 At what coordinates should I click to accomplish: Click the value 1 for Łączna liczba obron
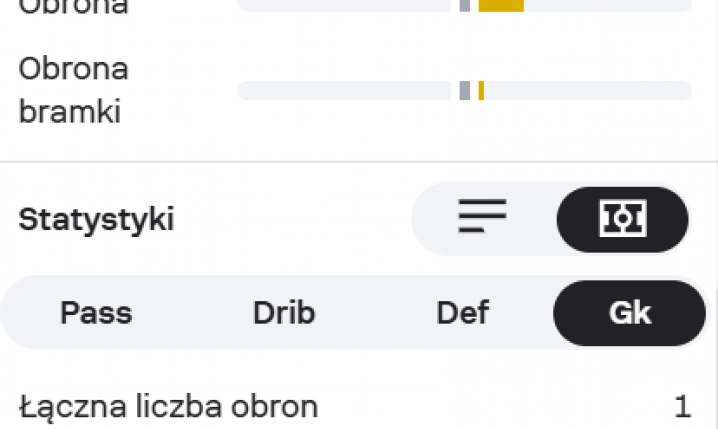tap(682, 407)
